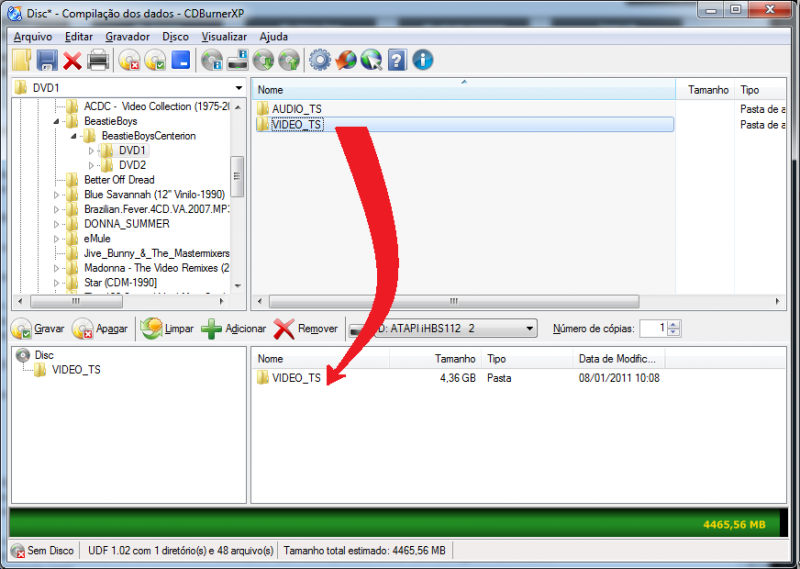Click the Adicionar button with green plus
The width and height of the screenshot is (800, 569).
[234, 329]
